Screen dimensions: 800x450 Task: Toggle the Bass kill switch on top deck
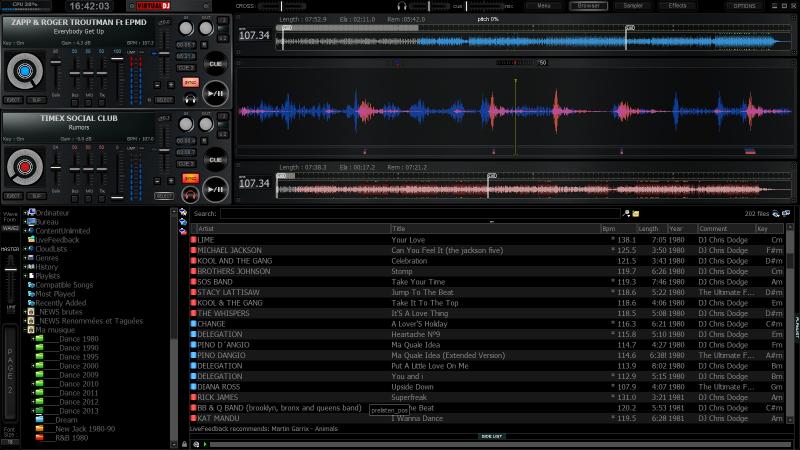75,102
